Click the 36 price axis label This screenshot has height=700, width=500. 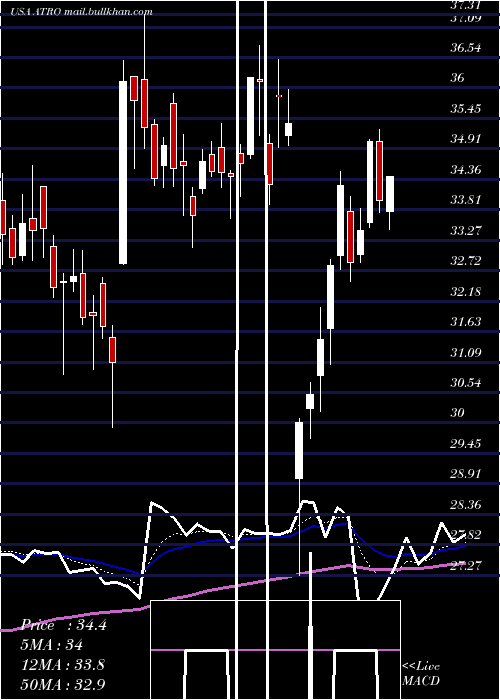click(458, 78)
